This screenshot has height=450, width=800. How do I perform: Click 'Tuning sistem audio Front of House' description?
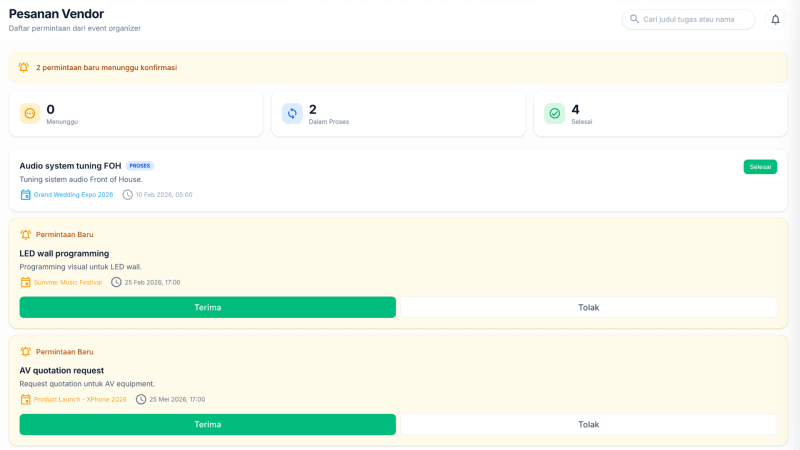tap(81, 180)
